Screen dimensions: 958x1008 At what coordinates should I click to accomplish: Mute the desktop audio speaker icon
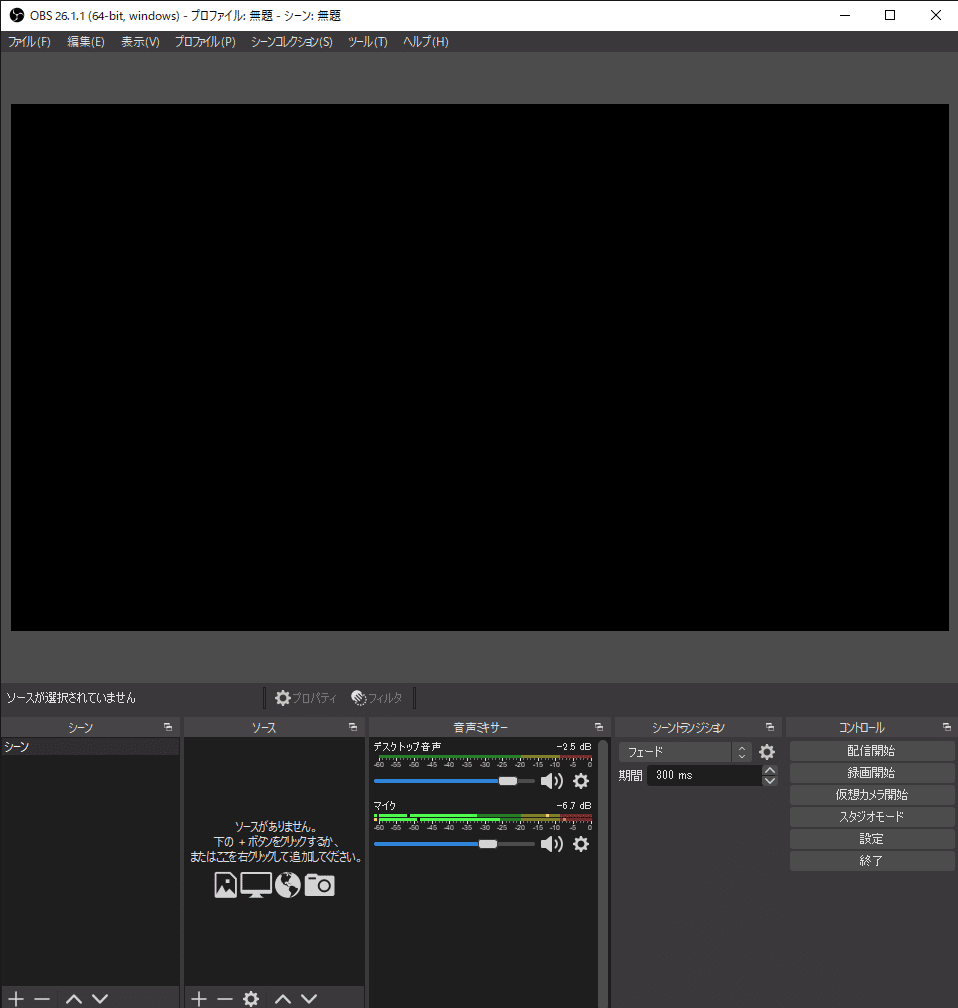point(552,781)
